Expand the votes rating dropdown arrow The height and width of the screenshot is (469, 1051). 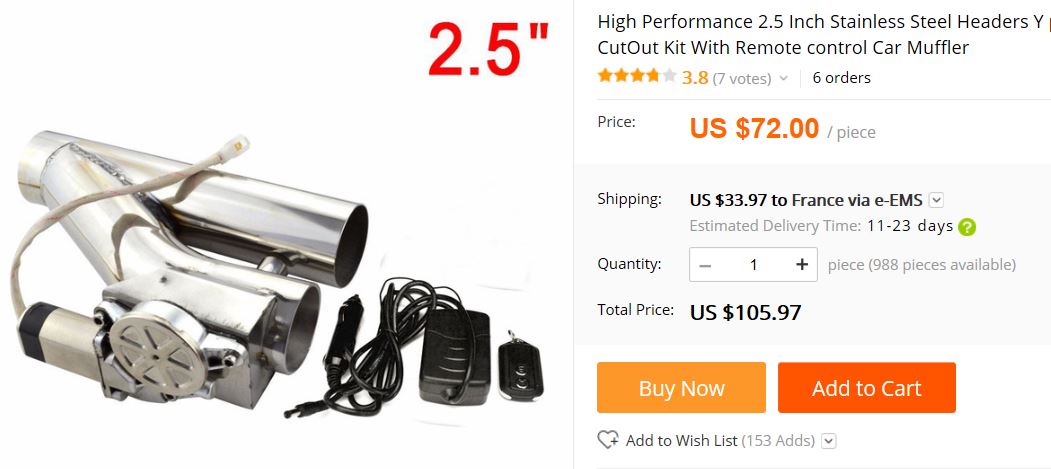pyautogui.click(x=783, y=78)
